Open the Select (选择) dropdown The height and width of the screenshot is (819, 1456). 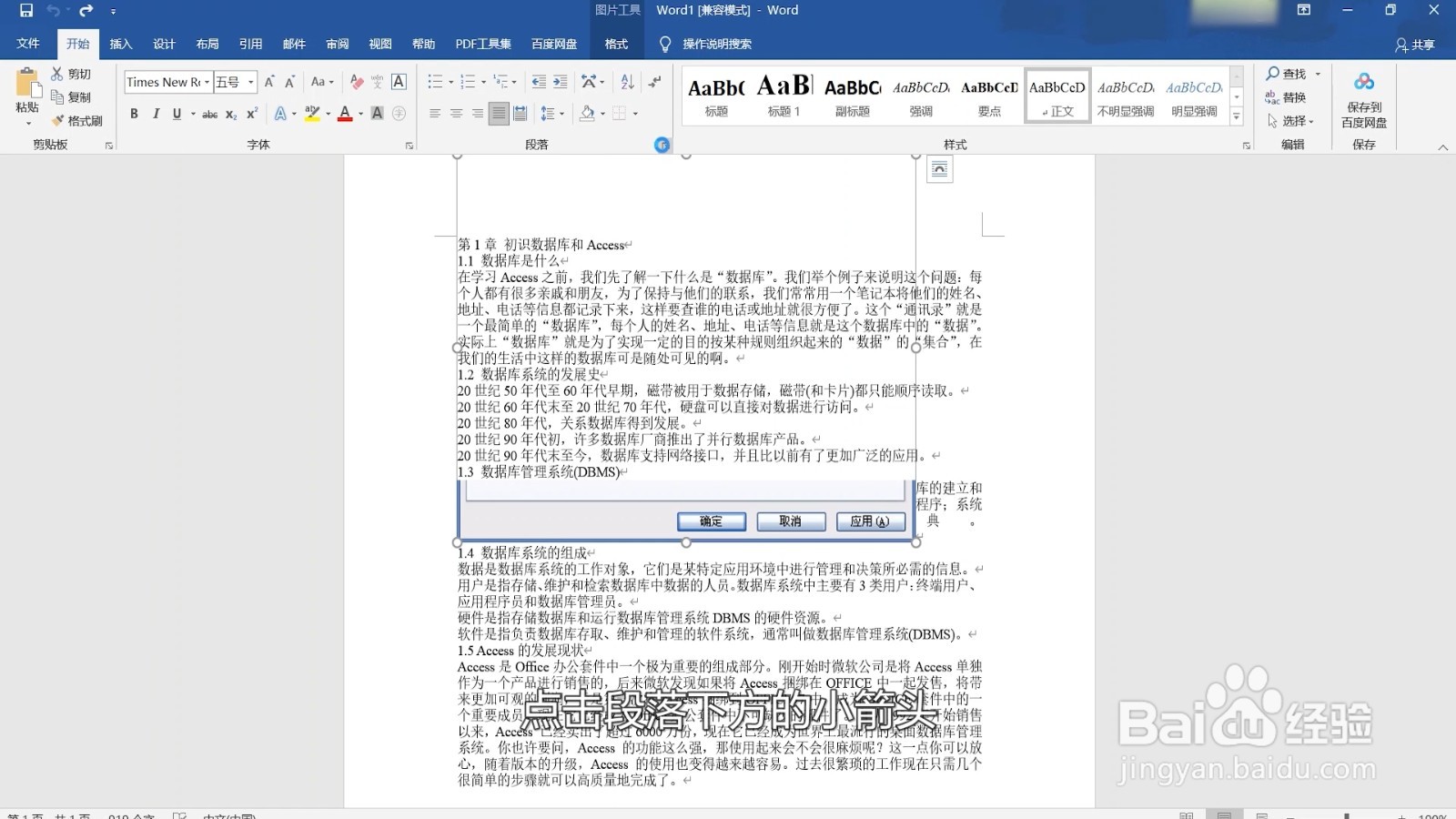1290,121
